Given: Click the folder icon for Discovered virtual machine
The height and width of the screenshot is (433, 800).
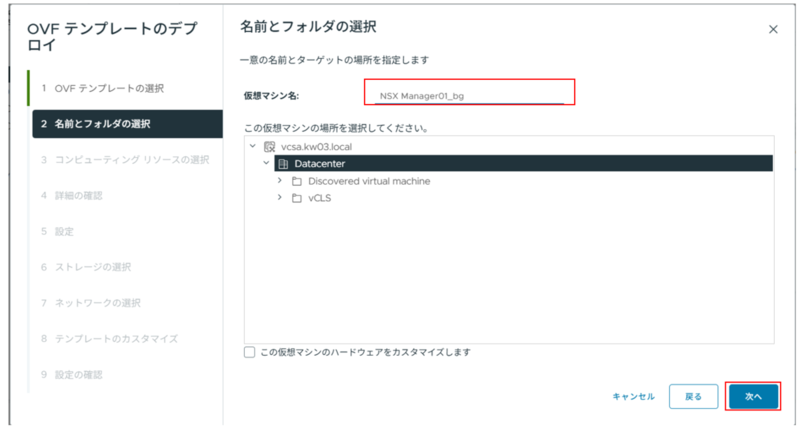Looking at the screenshot, I should coord(296,181).
